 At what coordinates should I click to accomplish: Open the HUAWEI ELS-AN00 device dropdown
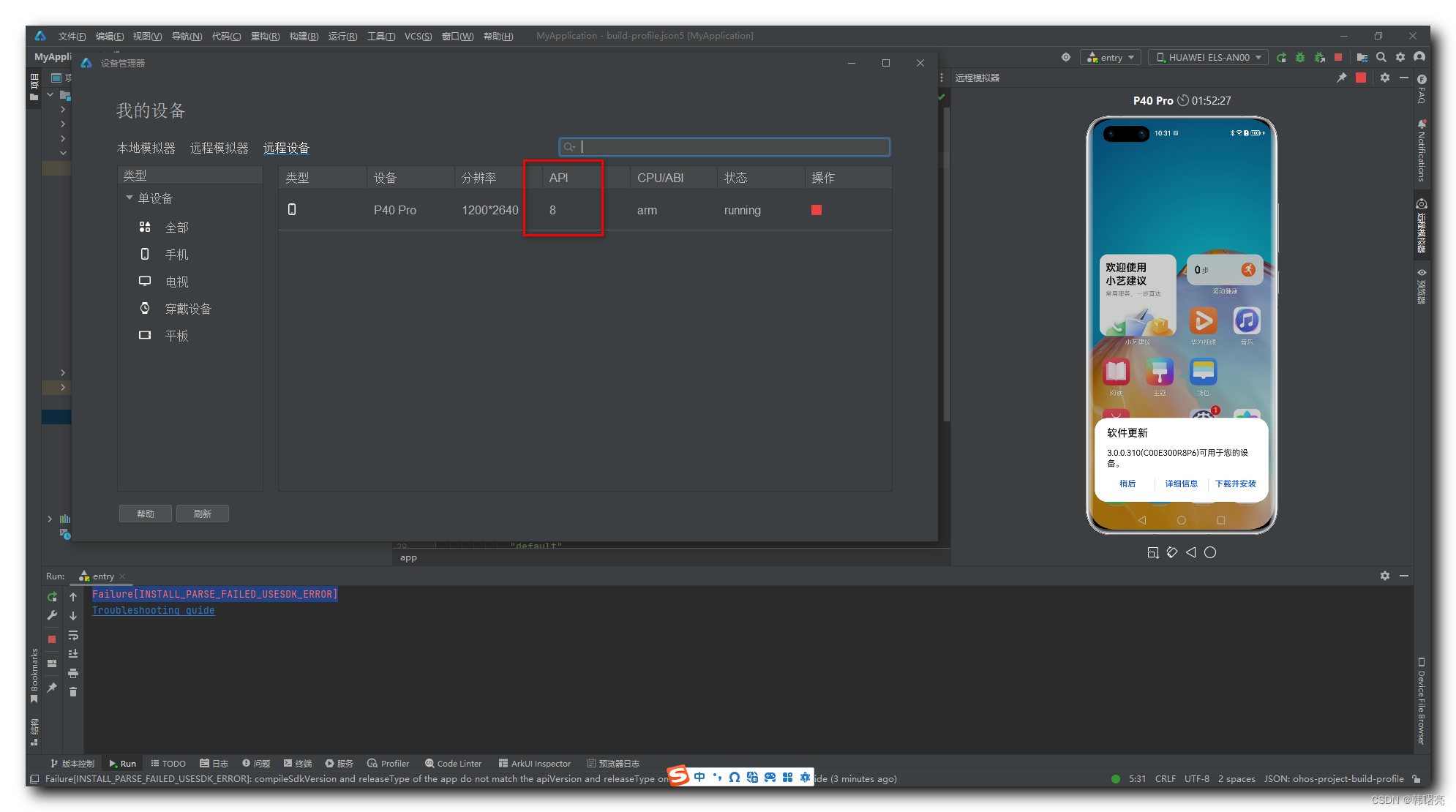[1207, 57]
